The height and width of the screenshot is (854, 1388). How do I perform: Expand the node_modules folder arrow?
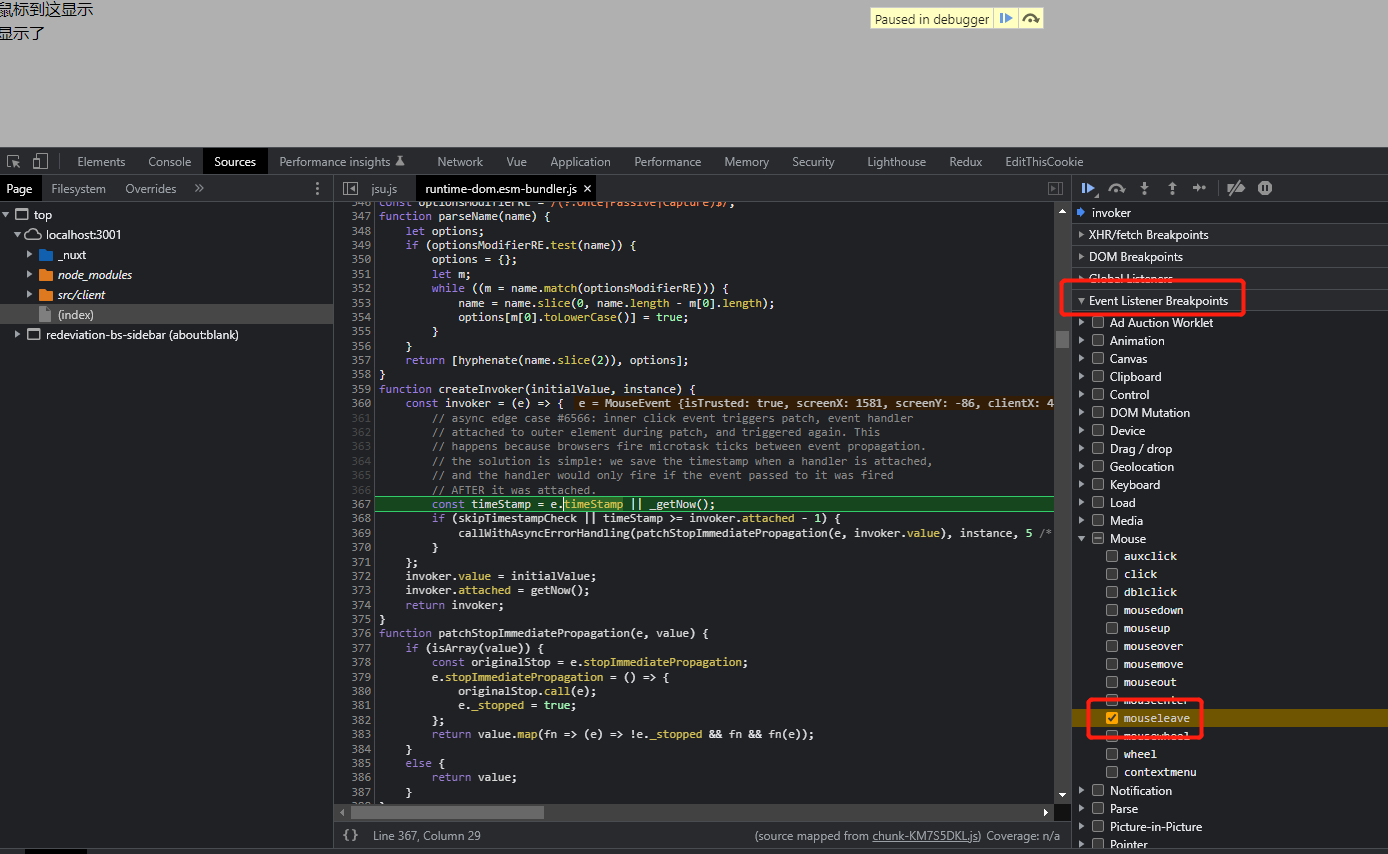[x=30, y=275]
